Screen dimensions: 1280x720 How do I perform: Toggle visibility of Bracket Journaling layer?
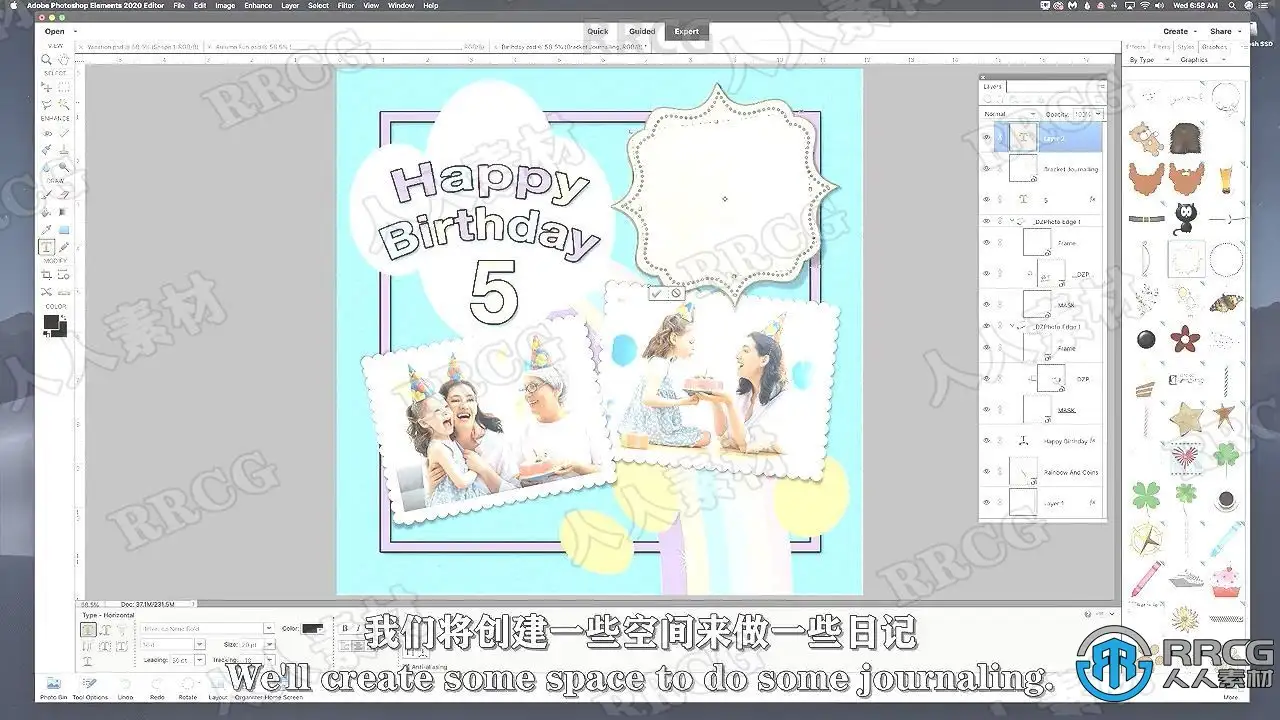987,169
